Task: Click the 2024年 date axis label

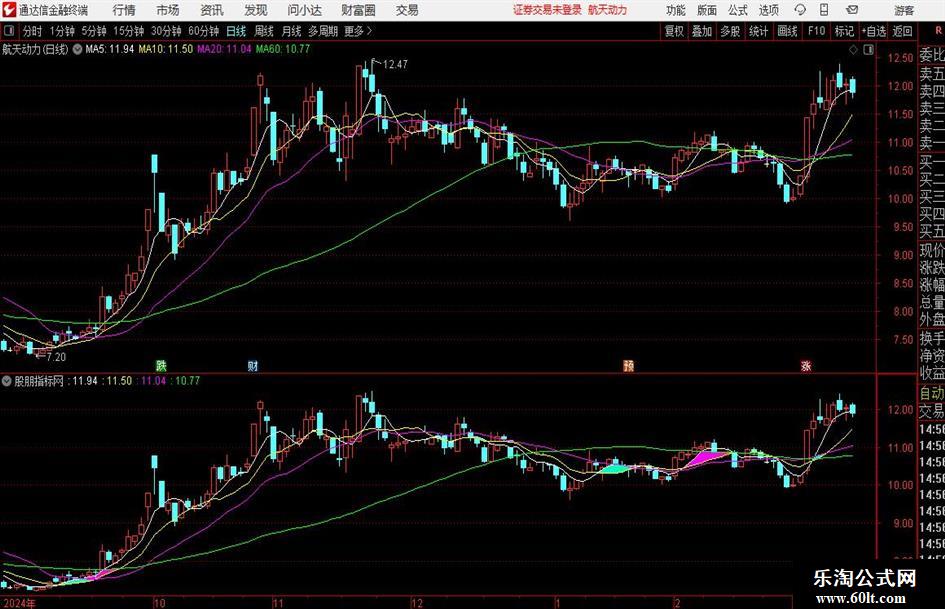Action: (19, 602)
